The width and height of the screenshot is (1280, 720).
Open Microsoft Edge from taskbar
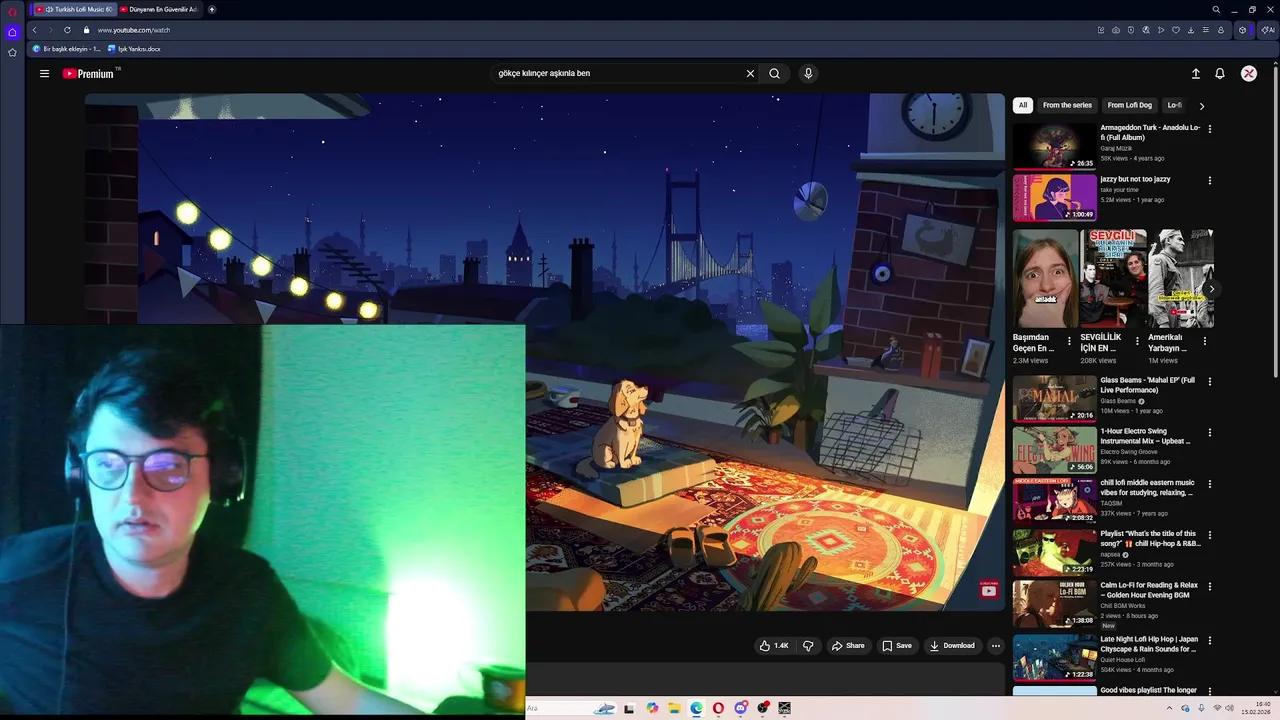(x=696, y=708)
